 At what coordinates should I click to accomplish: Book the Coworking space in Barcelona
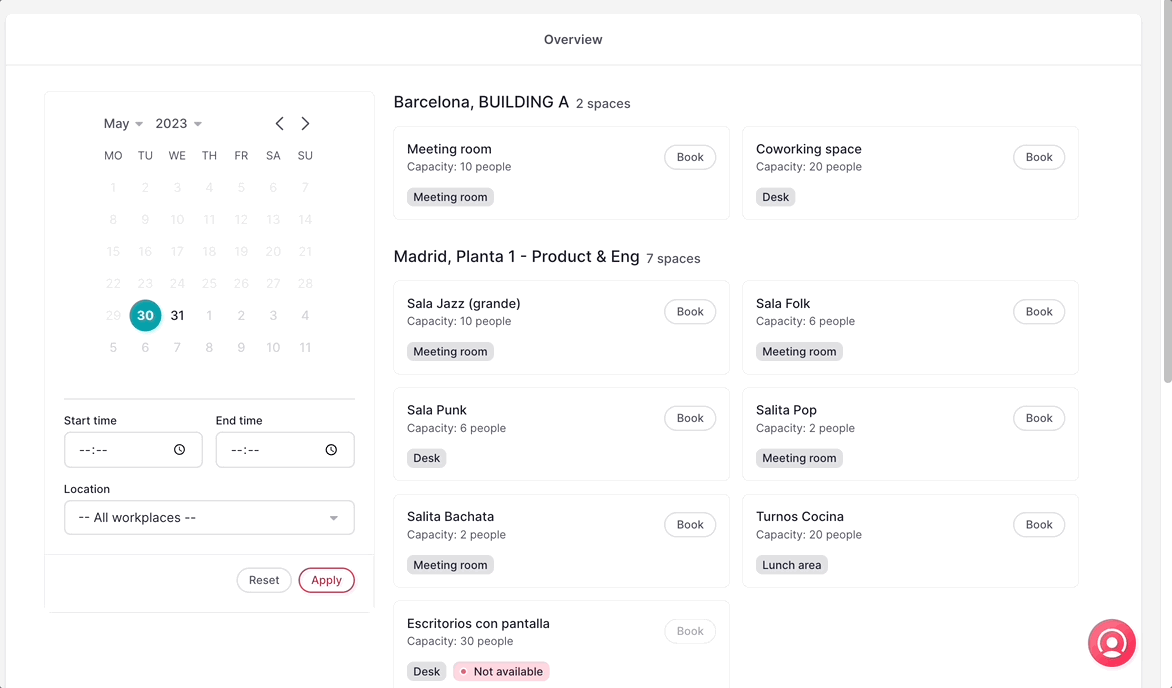point(1038,157)
